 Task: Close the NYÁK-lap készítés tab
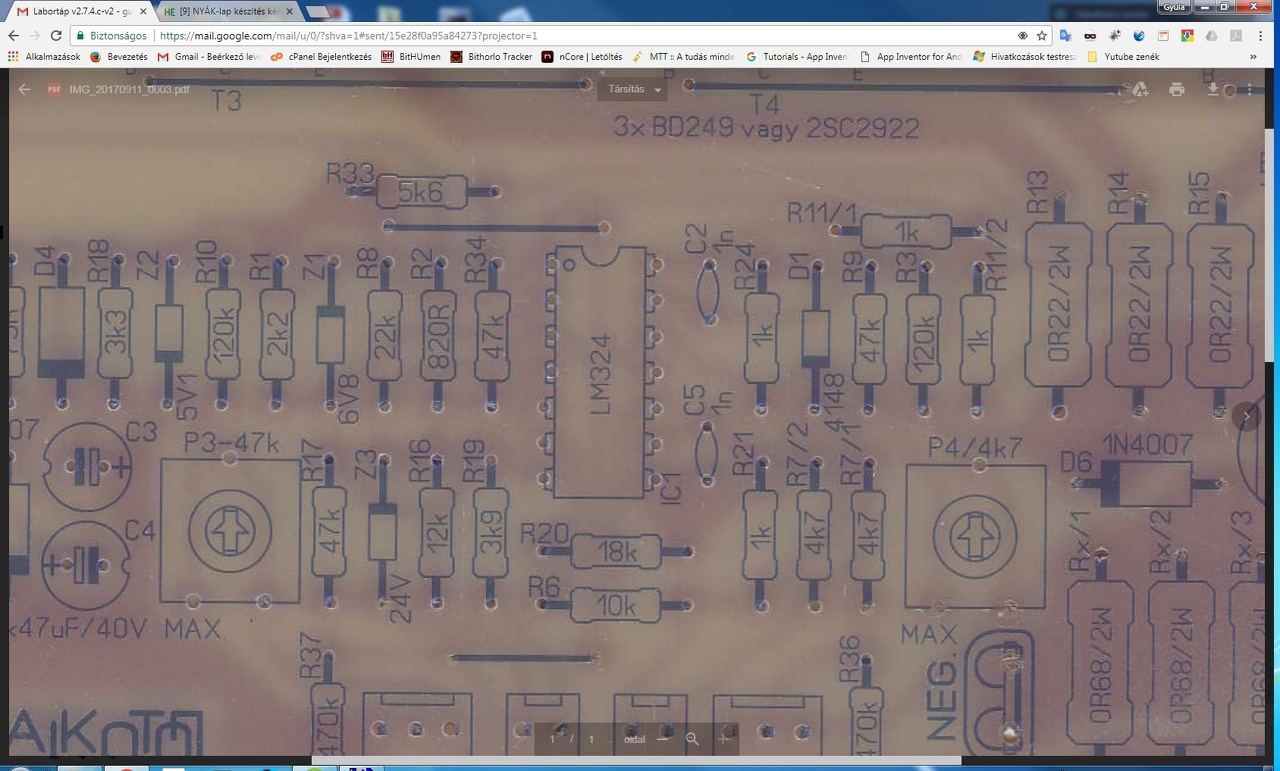click(288, 11)
